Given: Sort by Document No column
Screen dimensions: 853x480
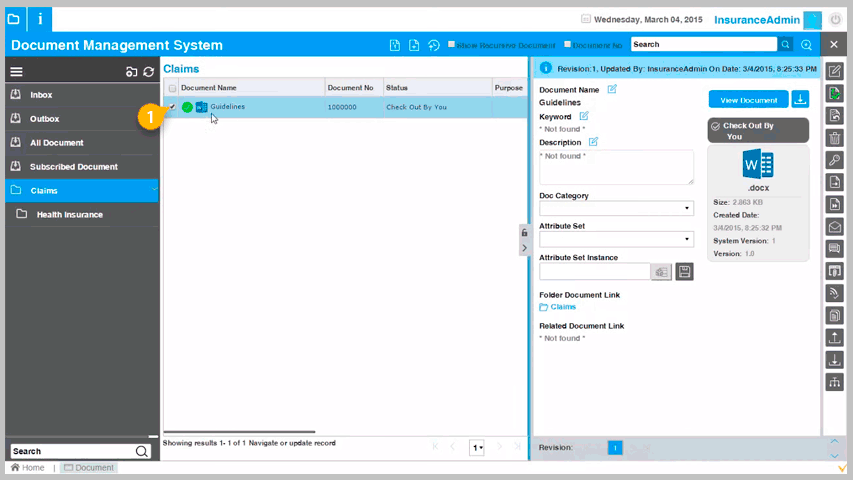Looking at the screenshot, I should point(350,88).
